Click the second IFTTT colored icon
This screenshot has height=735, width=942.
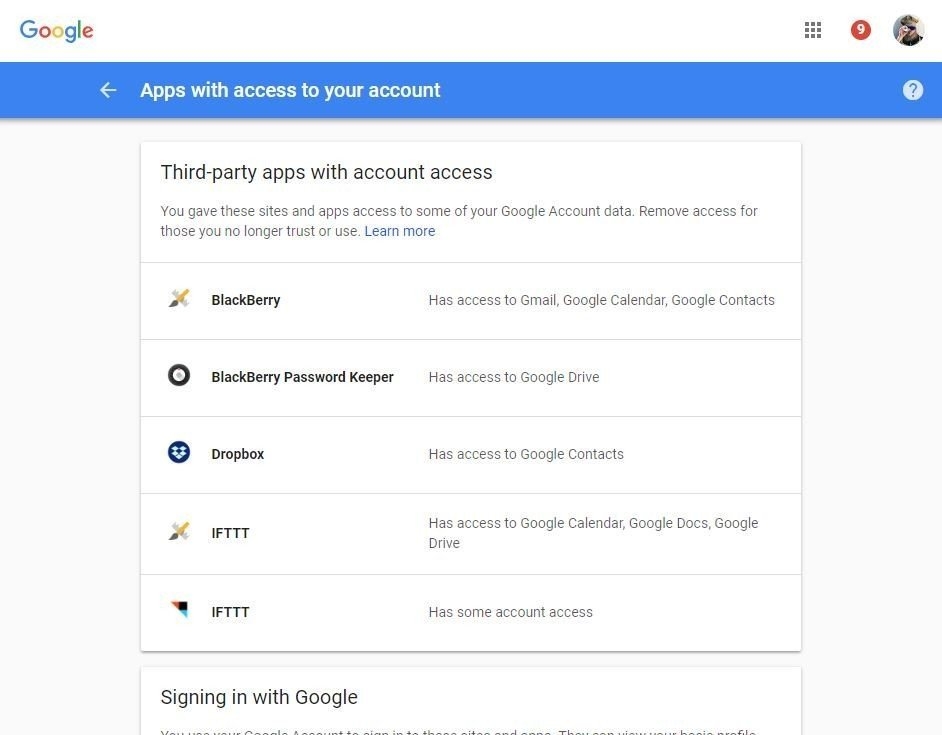(x=179, y=609)
